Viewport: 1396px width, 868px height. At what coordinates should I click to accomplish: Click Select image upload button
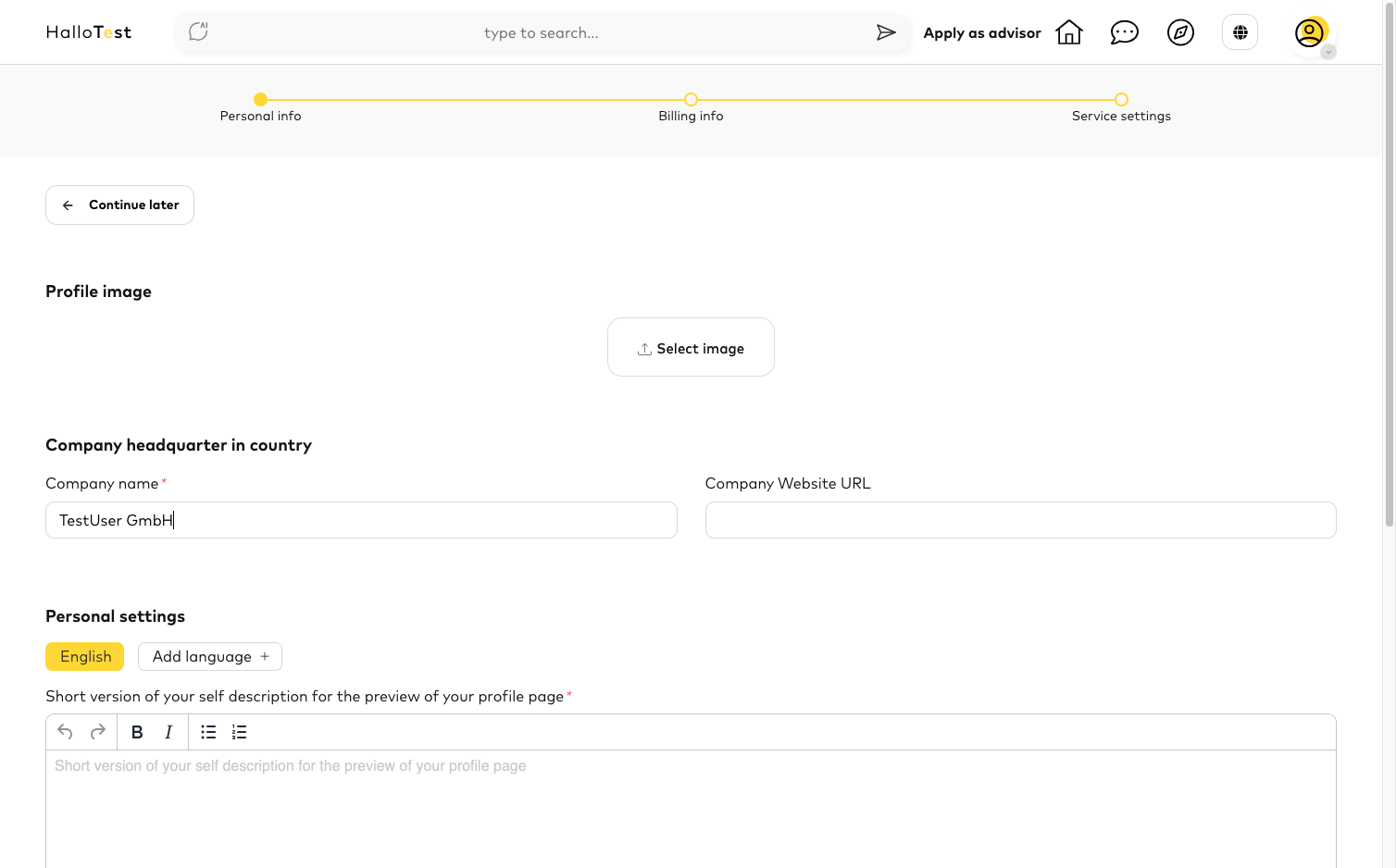click(691, 348)
